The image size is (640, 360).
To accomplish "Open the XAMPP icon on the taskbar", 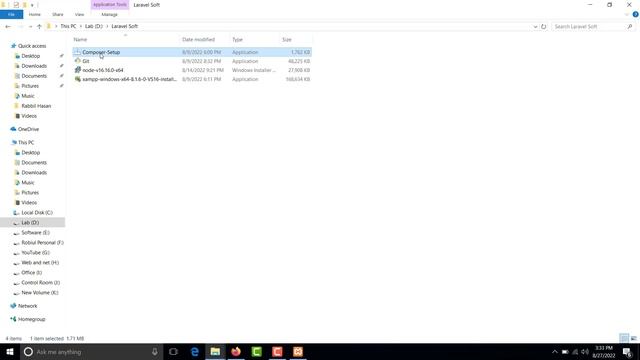I will click(x=298, y=351).
